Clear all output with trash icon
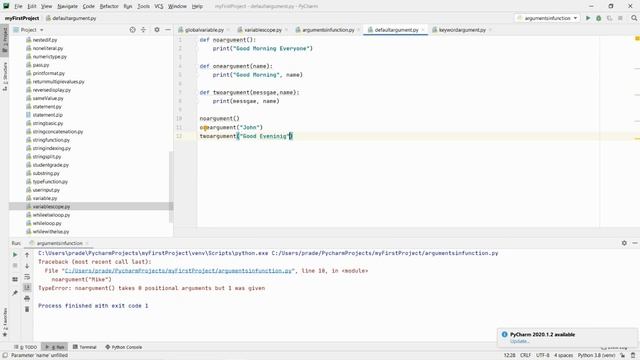This screenshot has width=640, height=360. point(27,309)
